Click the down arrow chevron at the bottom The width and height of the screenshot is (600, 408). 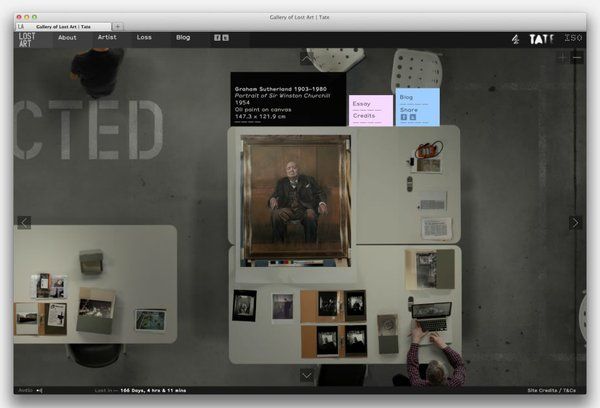[307, 375]
